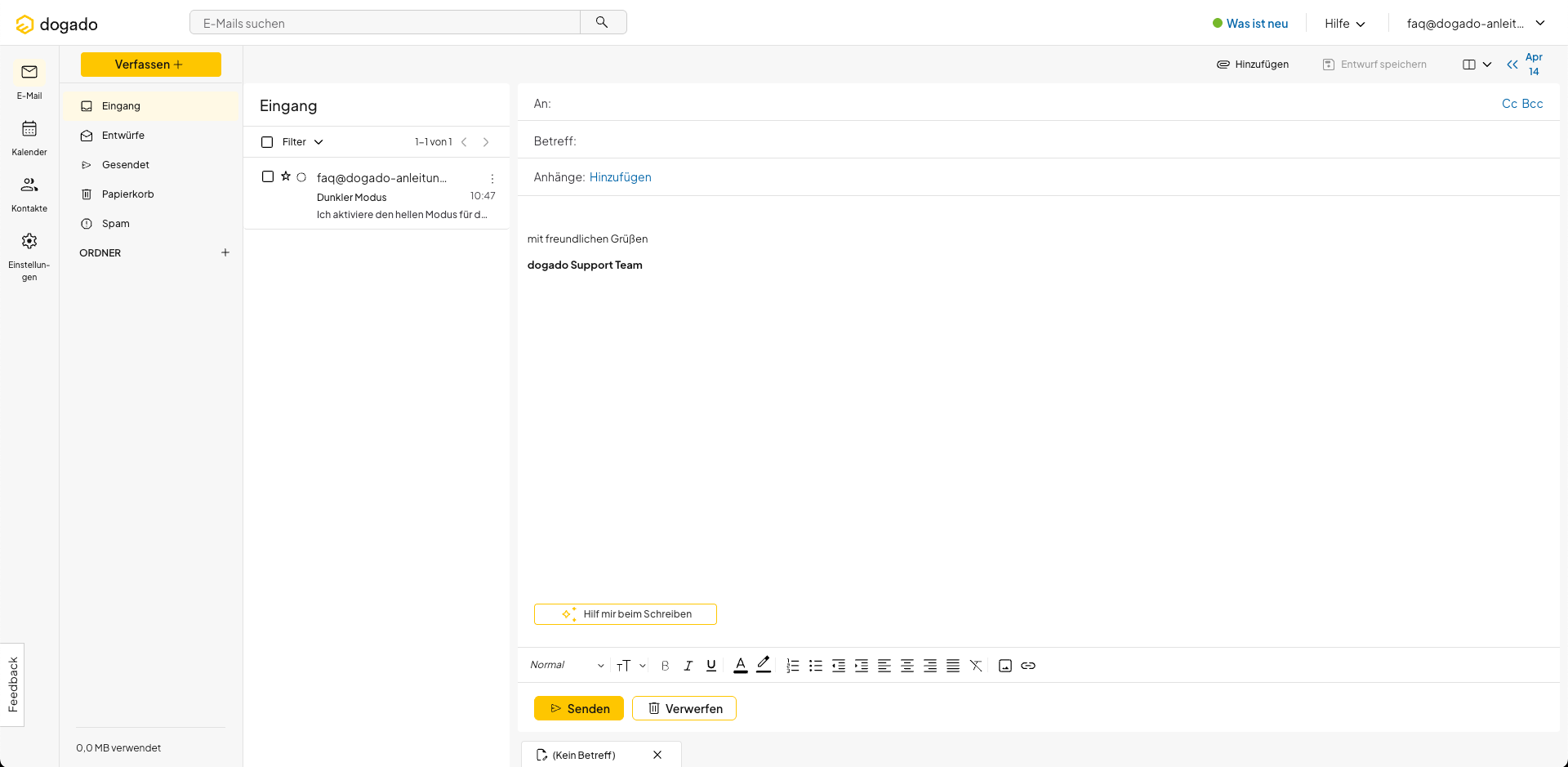Viewport: 1568px width, 767px height.
Task: Open Was ist neu
Action: tap(1250, 24)
